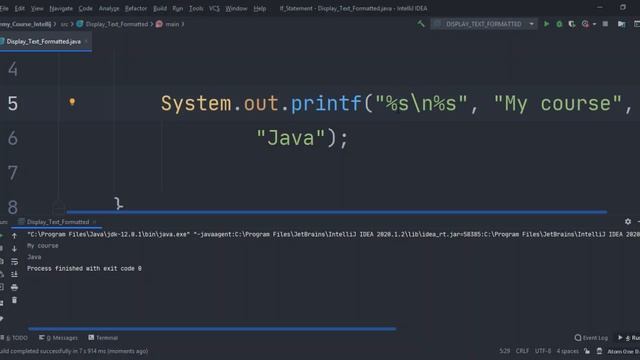
Task: Open the Refactor menu
Action: point(136,8)
